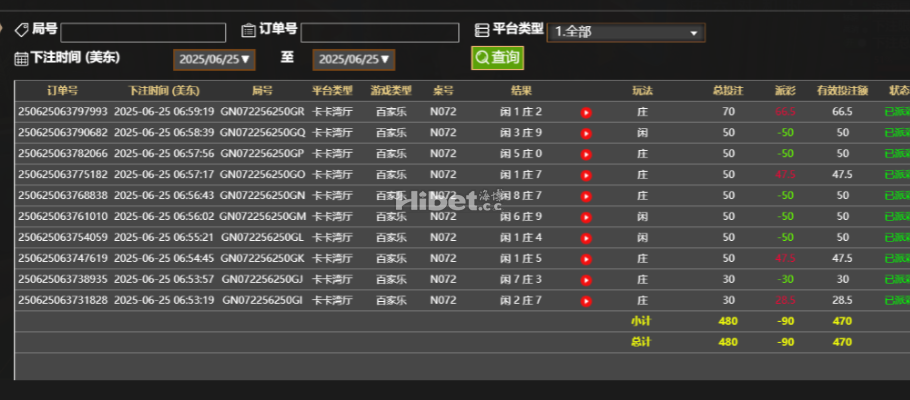Click result 闲 5 庄 0
The height and width of the screenshot is (400, 910).
pos(521,153)
